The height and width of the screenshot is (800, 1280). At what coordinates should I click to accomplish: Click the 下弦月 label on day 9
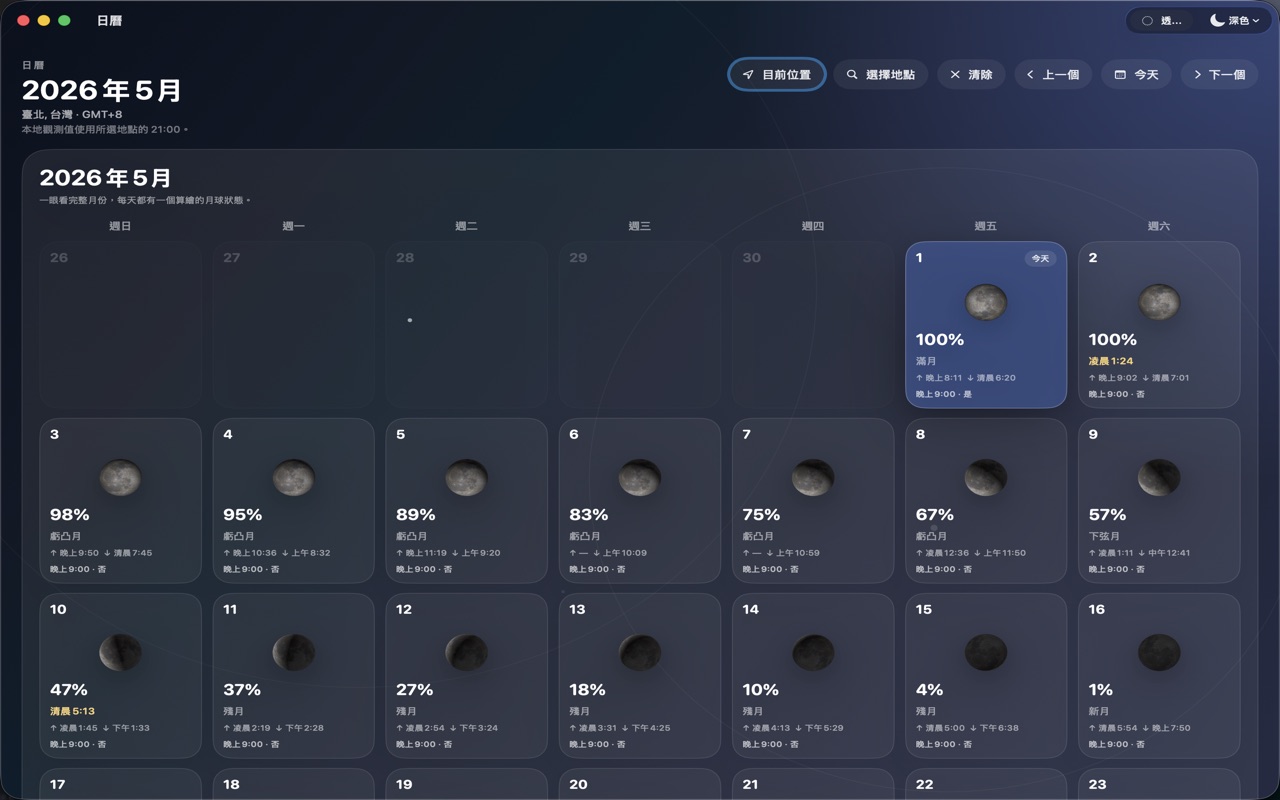pos(1105,536)
